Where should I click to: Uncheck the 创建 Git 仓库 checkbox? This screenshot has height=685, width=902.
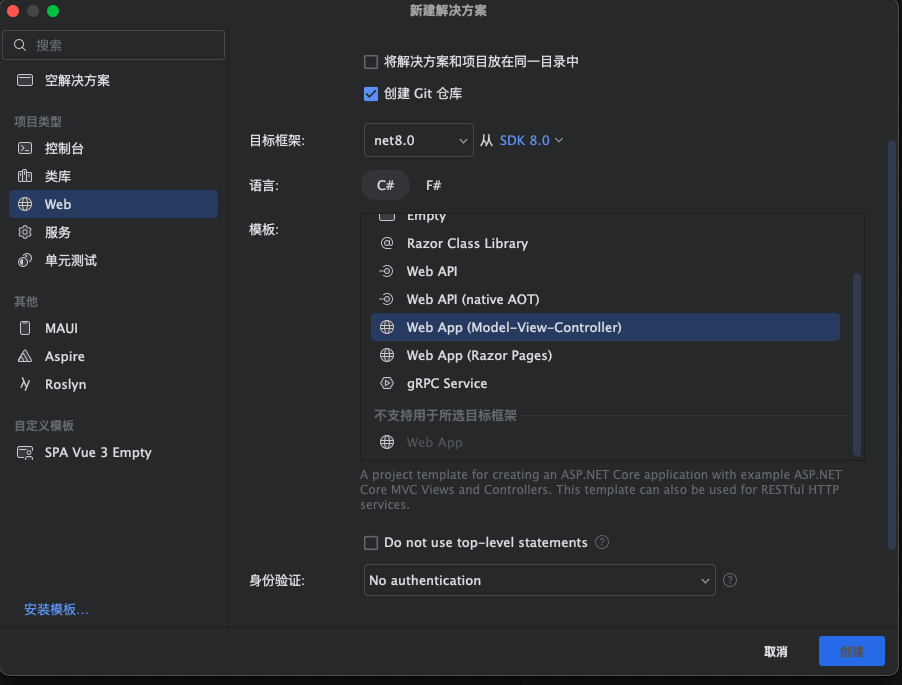point(371,94)
